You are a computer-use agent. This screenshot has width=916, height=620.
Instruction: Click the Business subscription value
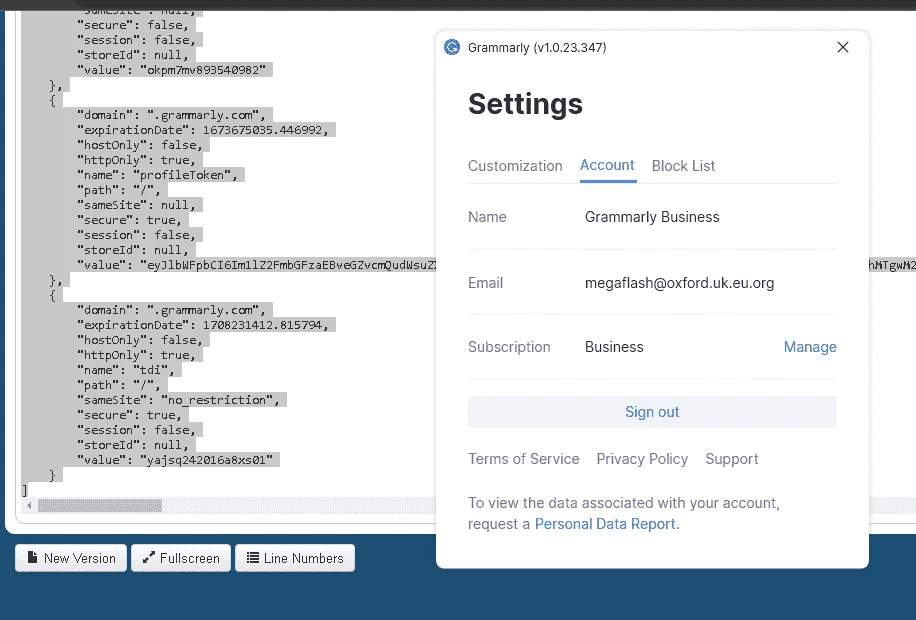(614, 347)
